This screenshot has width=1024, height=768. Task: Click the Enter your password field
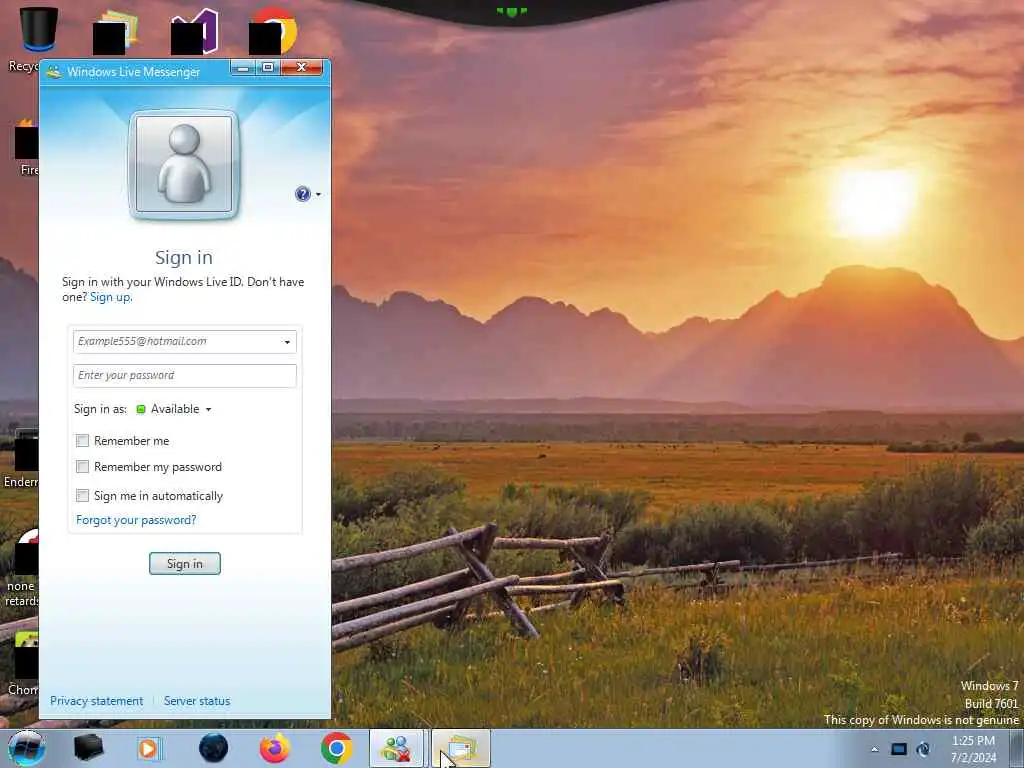[x=185, y=376]
